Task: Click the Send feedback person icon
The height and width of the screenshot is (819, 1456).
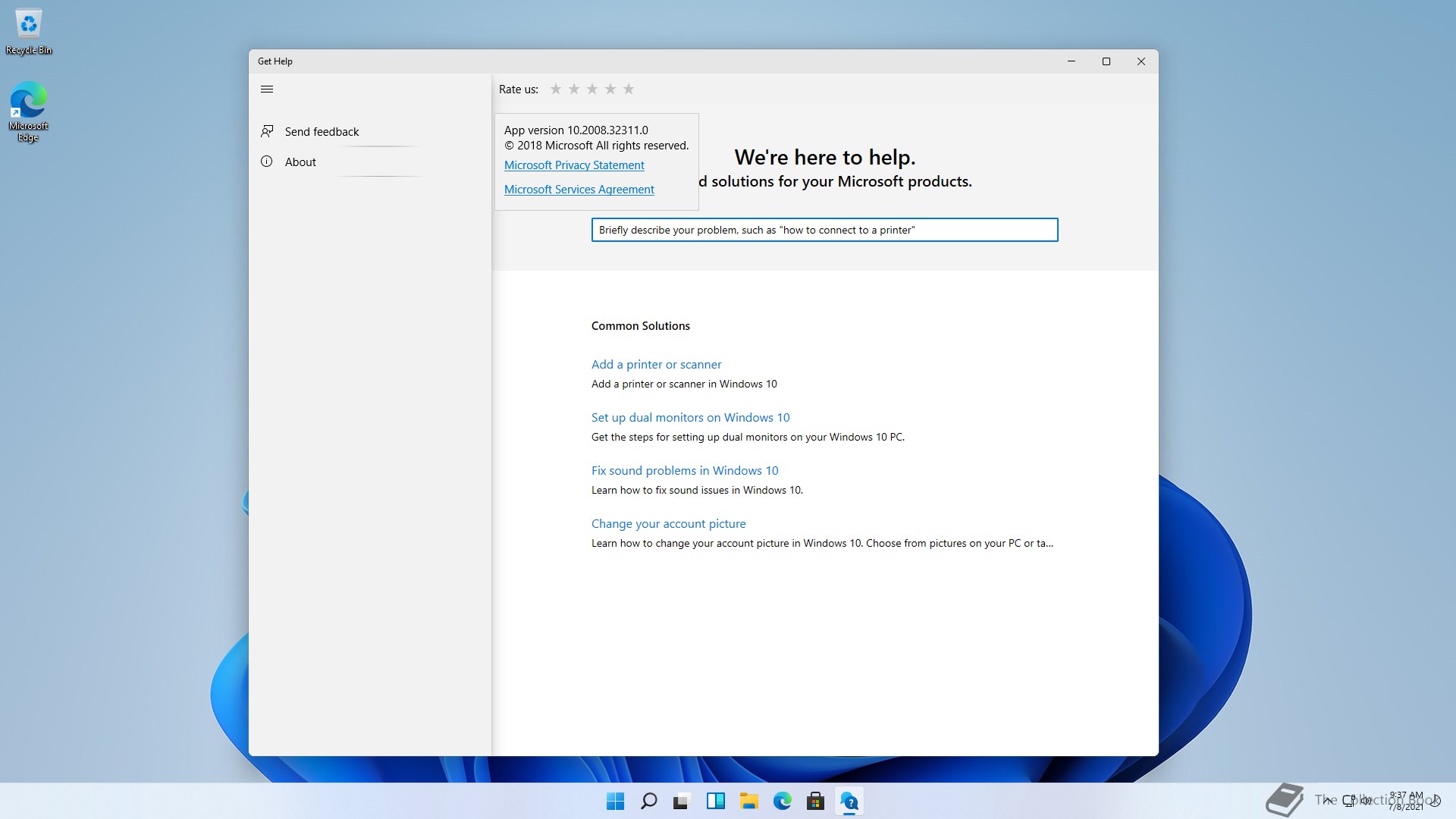Action: tap(267, 131)
